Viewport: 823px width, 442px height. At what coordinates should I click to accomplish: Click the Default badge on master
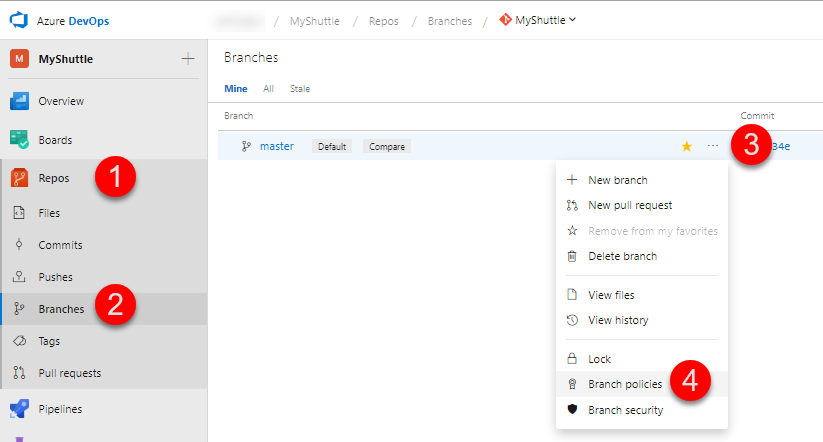[x=332, y=146]
